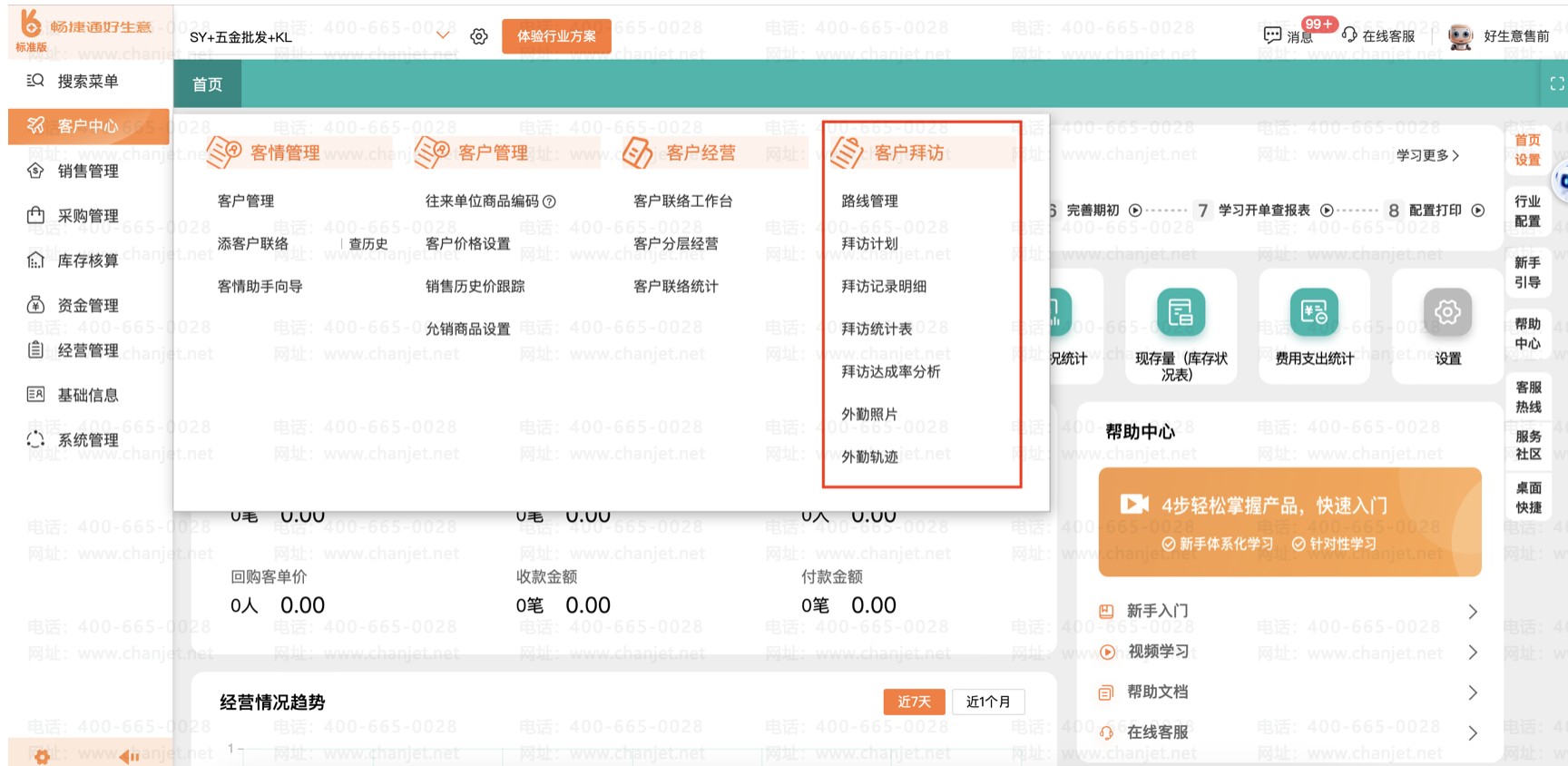1568x766 pixels.
Task: Open 外勤照片 menu item
Action: click(x=869, y=414)
